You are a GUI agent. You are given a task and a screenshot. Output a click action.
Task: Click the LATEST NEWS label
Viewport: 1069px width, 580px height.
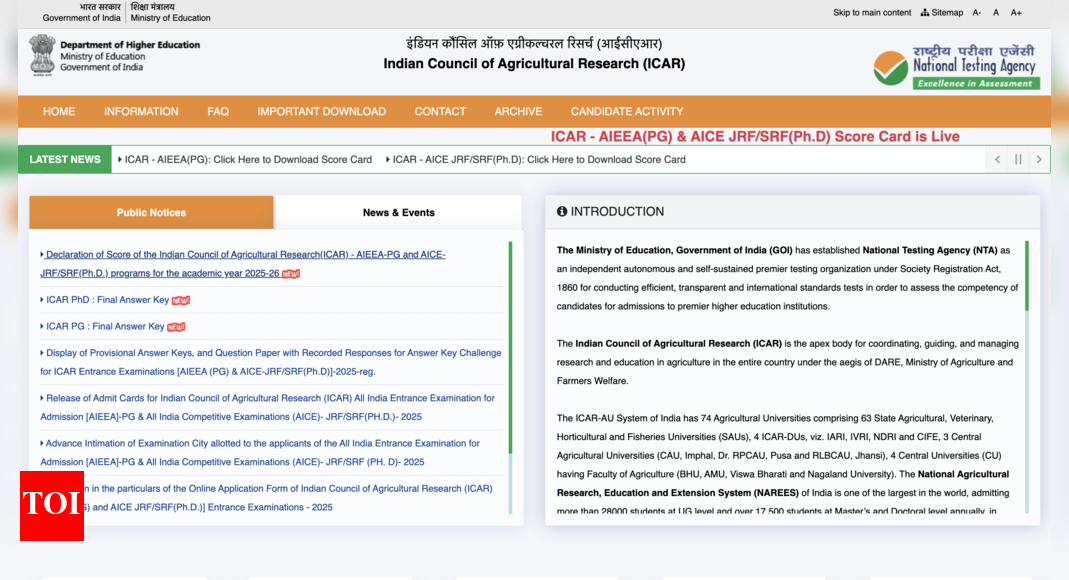coord(65,159)
